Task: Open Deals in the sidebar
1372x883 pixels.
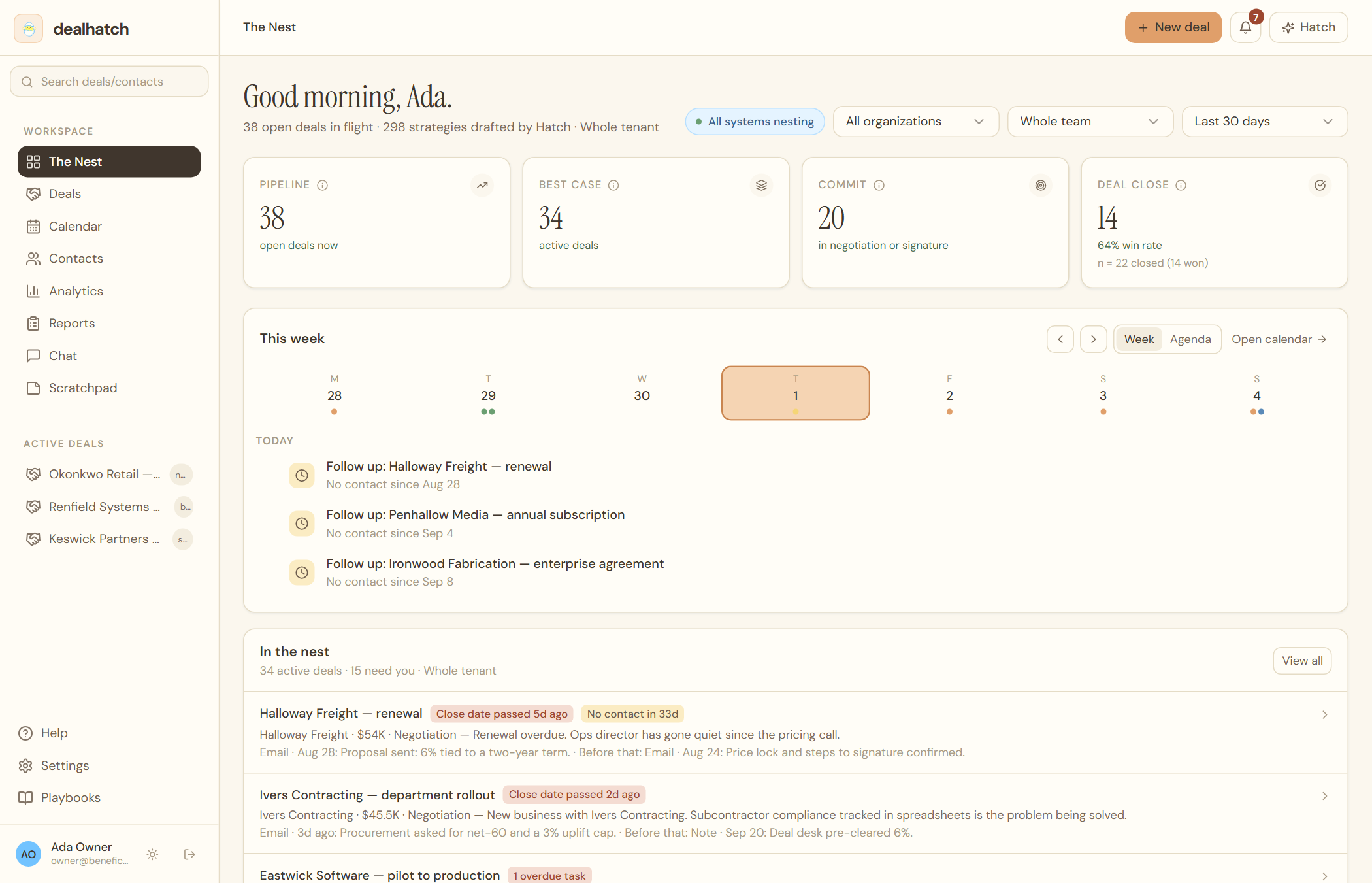Action: point(109,194)
